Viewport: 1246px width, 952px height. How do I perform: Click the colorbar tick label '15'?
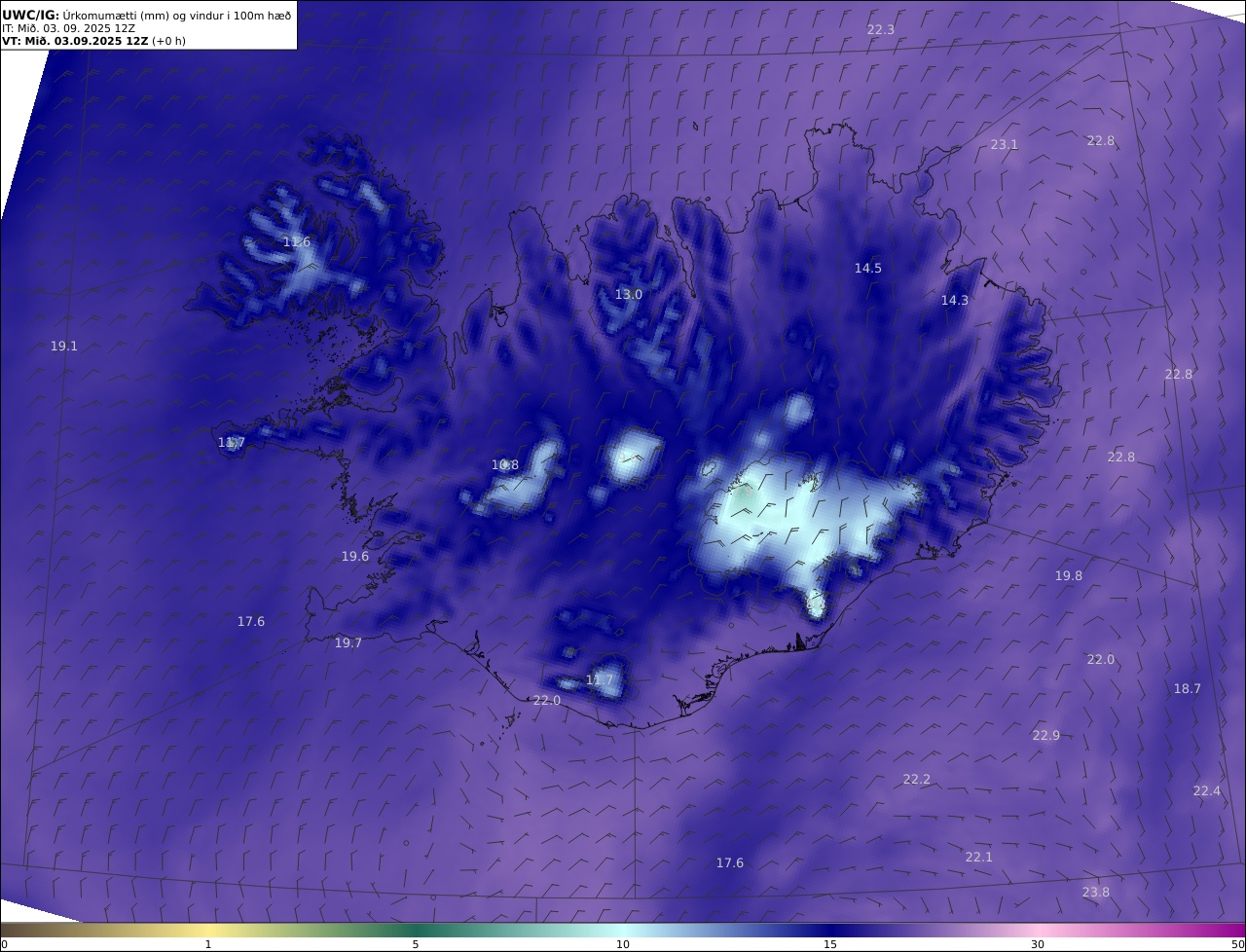(x=830, y=945)
